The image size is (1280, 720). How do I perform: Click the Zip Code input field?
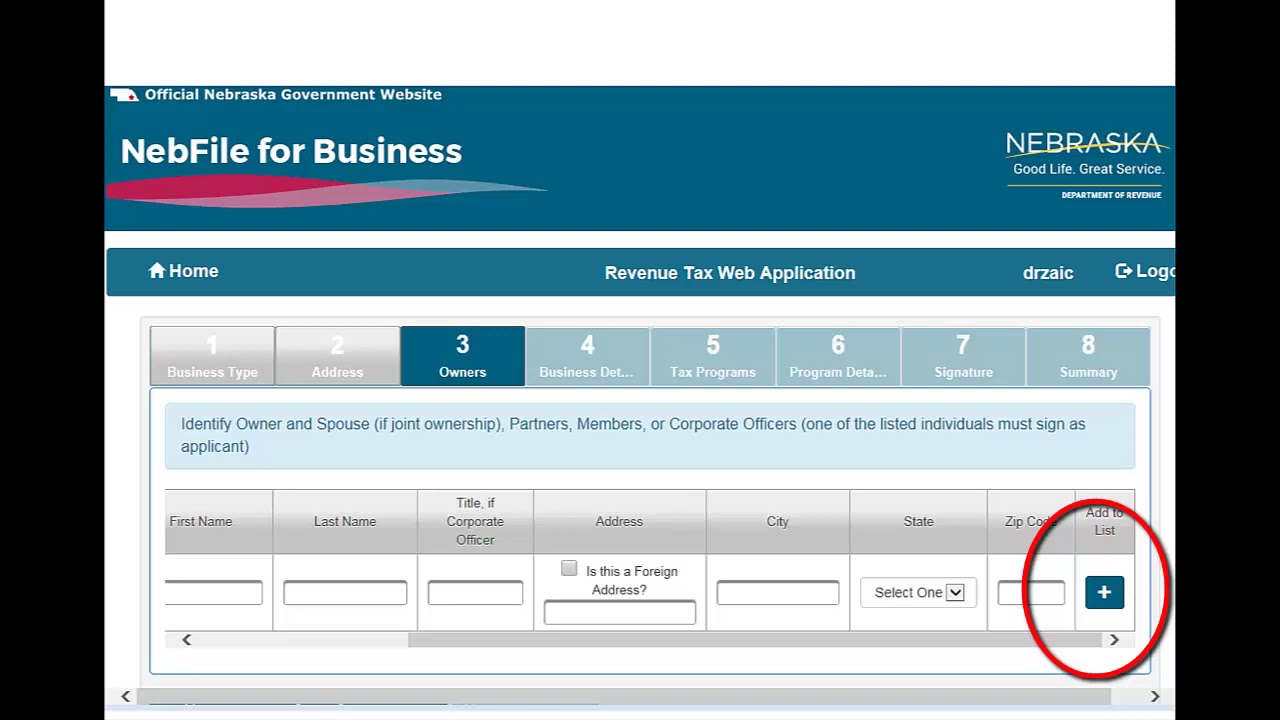[x=1031, y=593]
